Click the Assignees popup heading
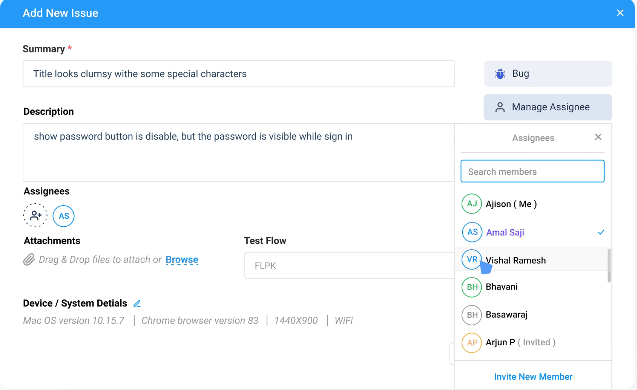Screen dimensions: 637x390 point(533,138)
